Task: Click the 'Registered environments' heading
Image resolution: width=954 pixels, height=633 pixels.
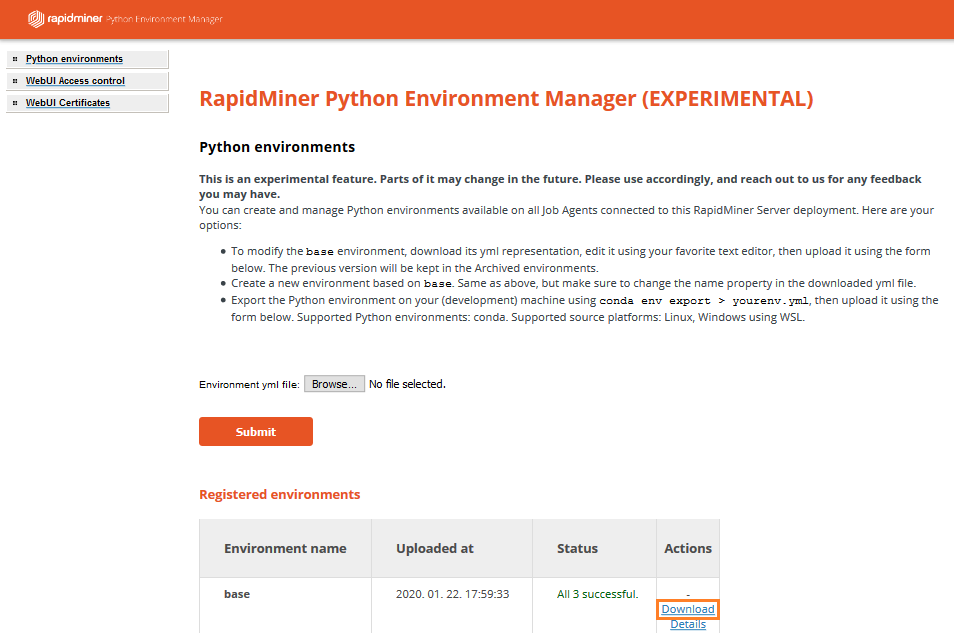Action: pos(279,494)
